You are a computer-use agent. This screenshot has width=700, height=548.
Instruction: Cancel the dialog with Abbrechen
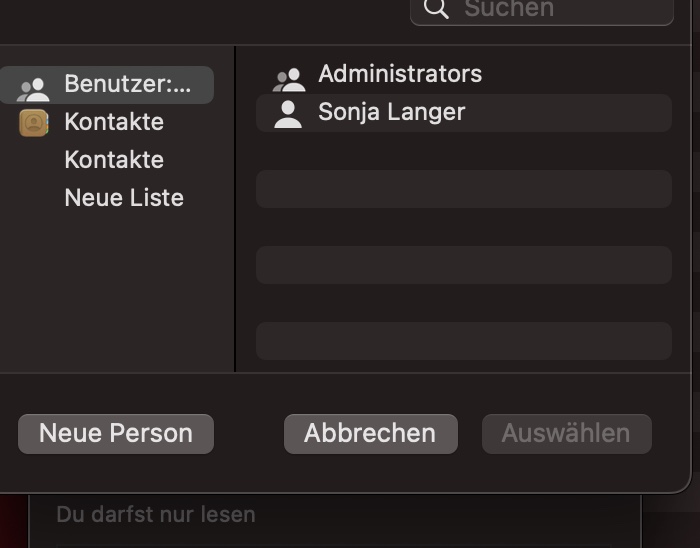point(370,434)
